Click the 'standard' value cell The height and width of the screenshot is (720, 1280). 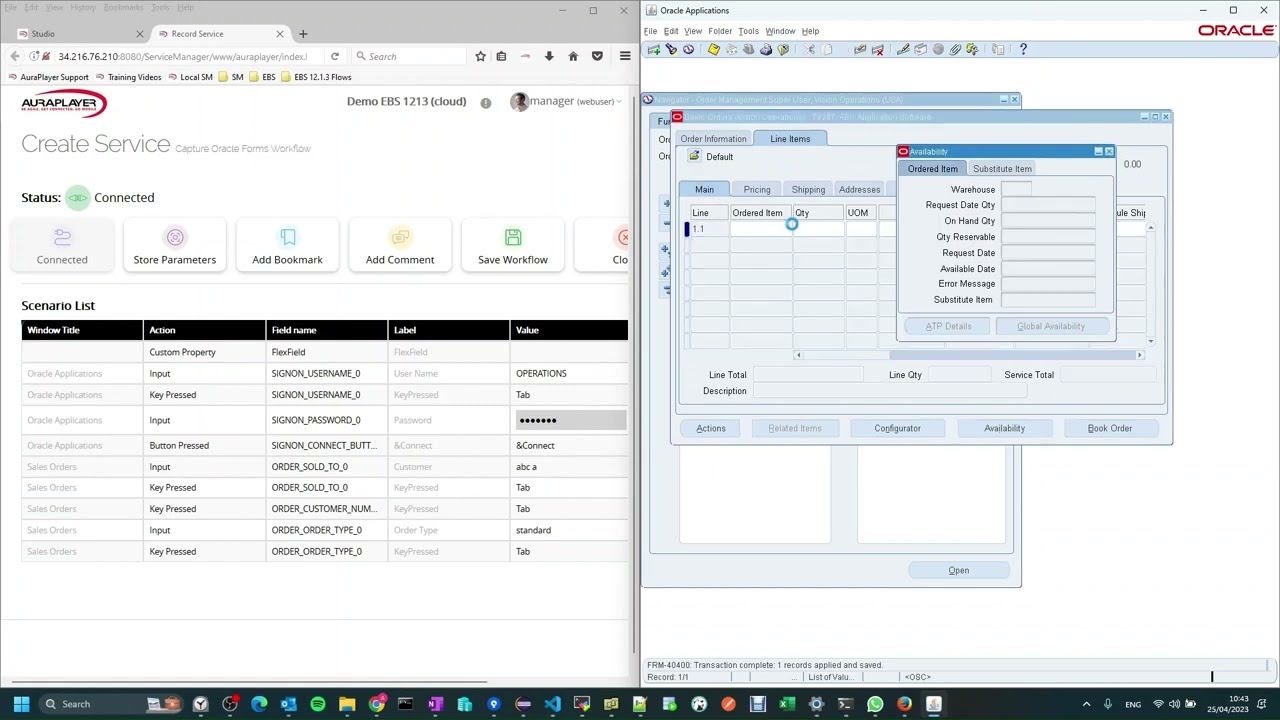click(570, 531)
